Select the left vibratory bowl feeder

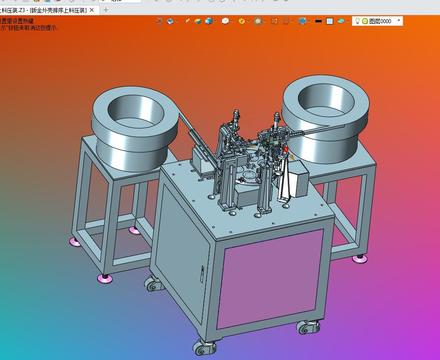click(135, 128)
